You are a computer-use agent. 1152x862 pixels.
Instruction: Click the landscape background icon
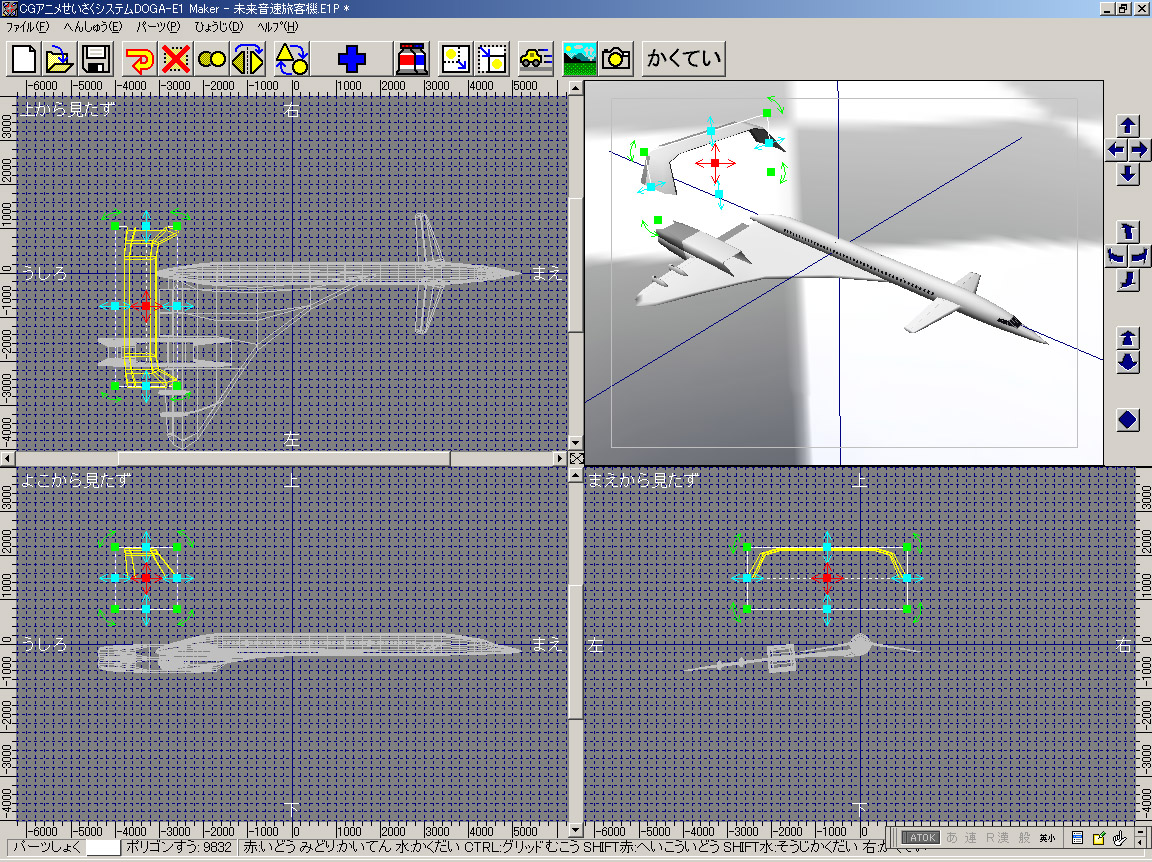[x=580, y=59]
